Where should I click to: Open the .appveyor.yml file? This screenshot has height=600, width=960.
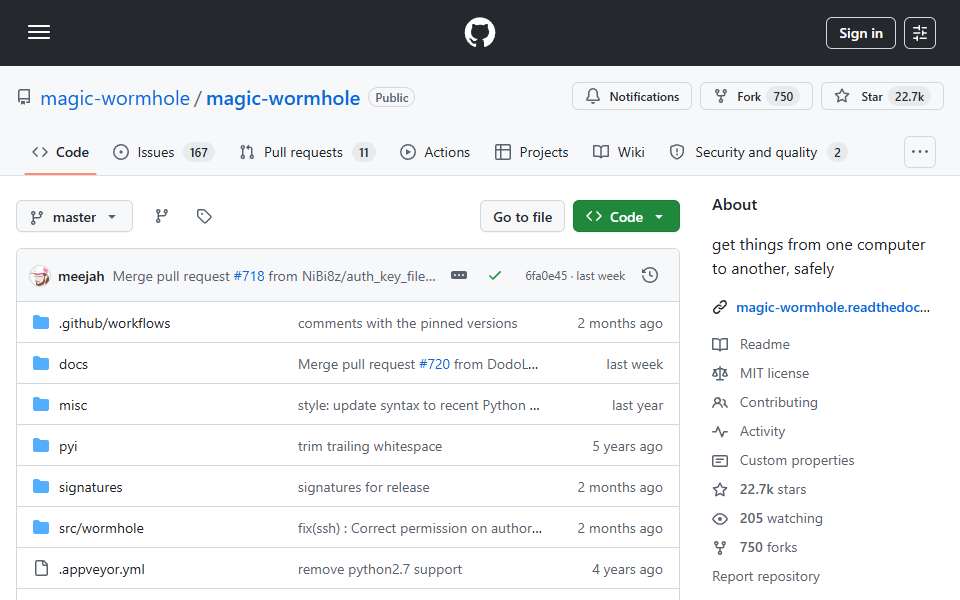(102, 569)
